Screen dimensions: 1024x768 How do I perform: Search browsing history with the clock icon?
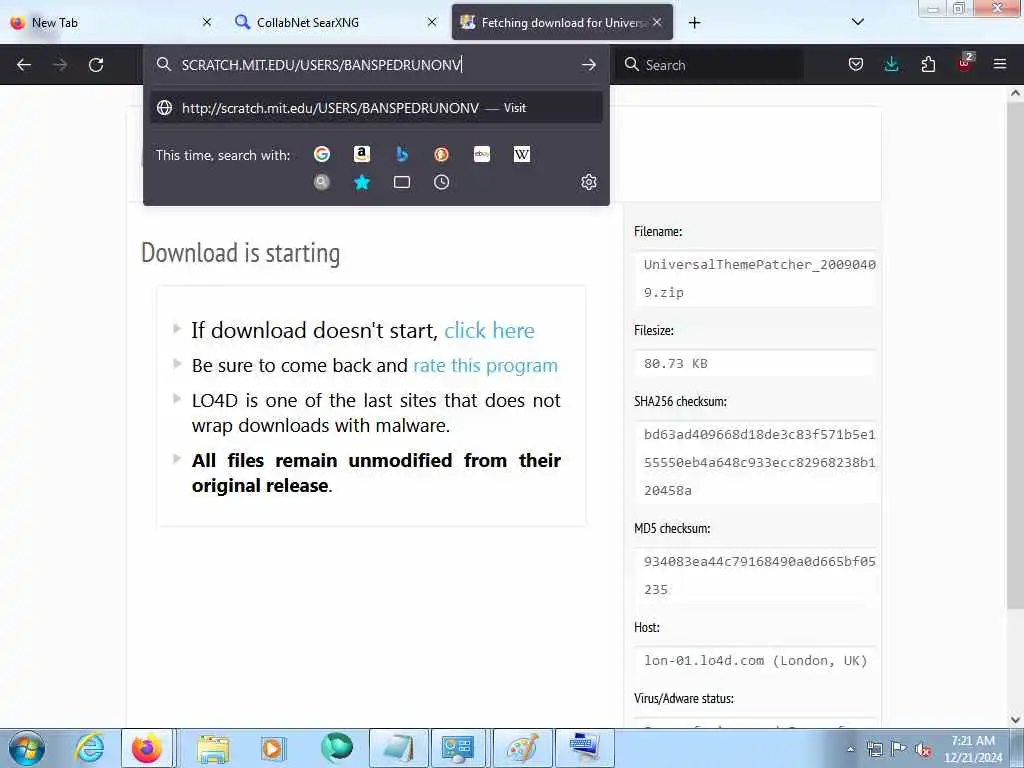coord(441,182)
